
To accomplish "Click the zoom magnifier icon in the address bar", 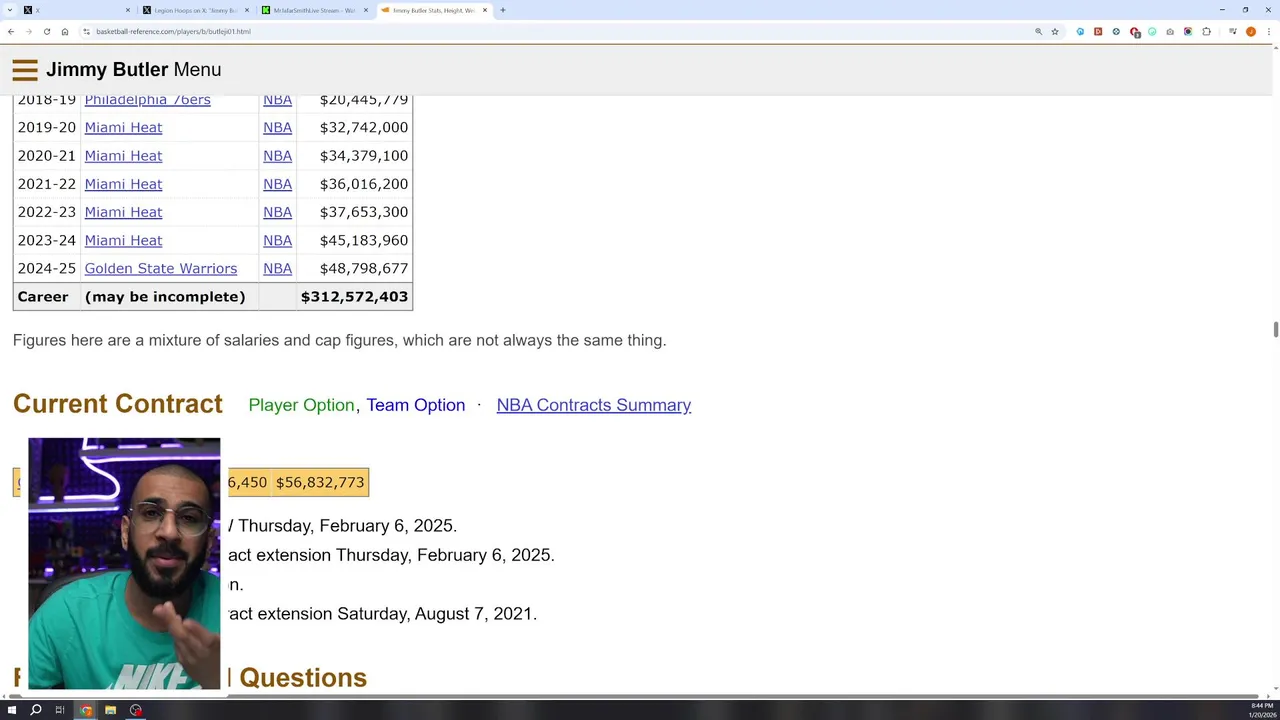I will pyautogui.click(x=1038, y=32).
